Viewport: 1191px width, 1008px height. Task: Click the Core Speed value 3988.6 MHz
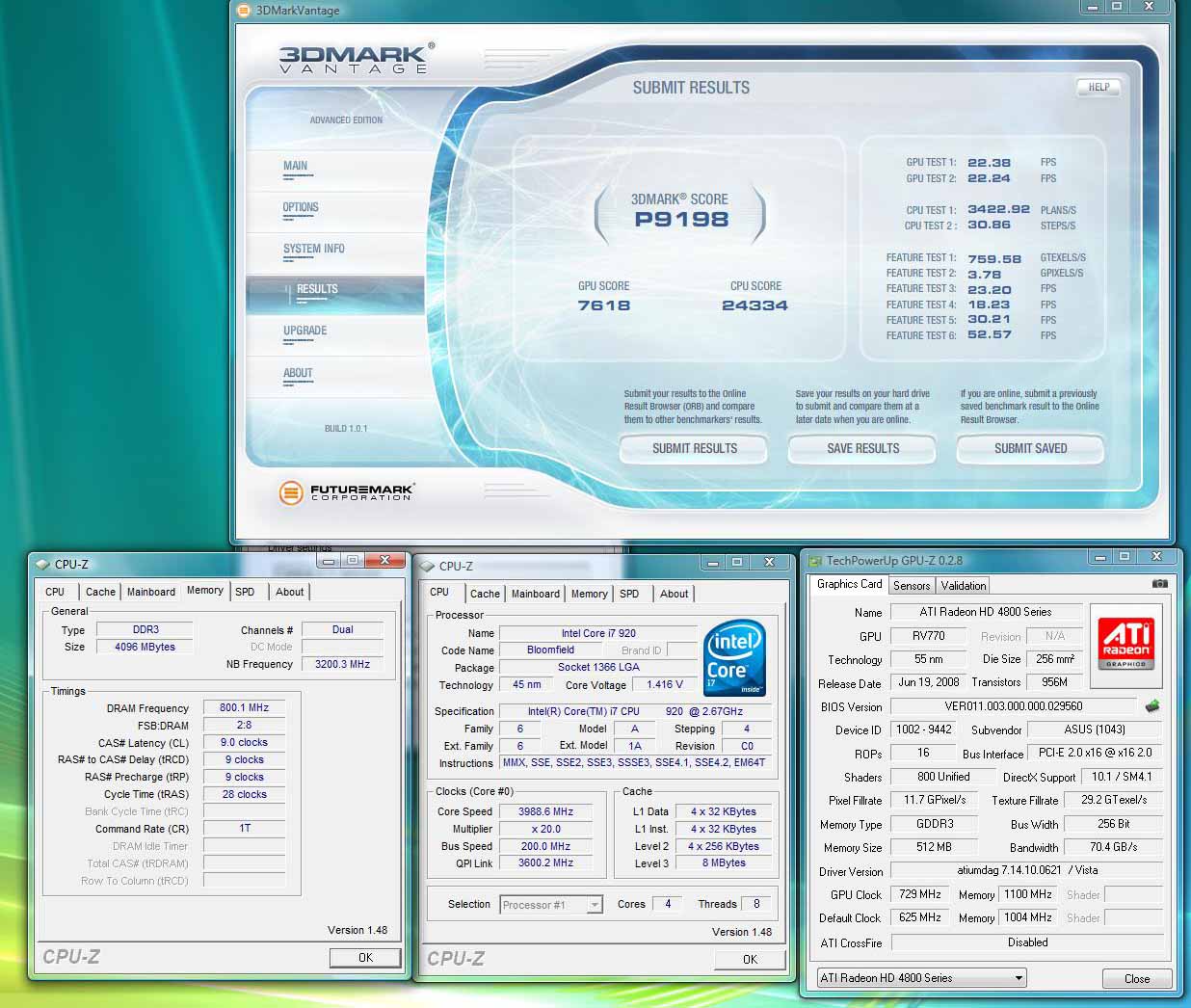point(545,812)
